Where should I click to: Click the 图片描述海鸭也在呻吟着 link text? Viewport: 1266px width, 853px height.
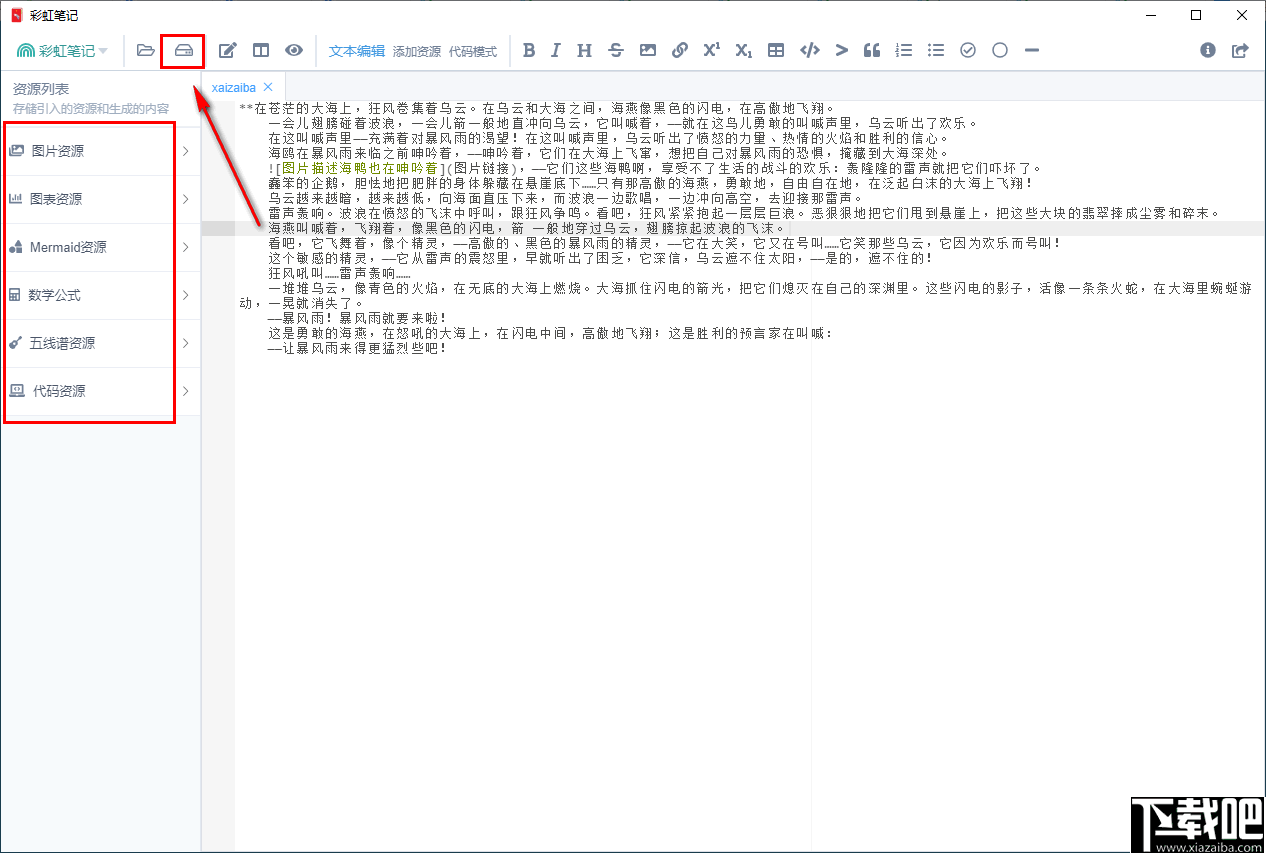(360, 168)
